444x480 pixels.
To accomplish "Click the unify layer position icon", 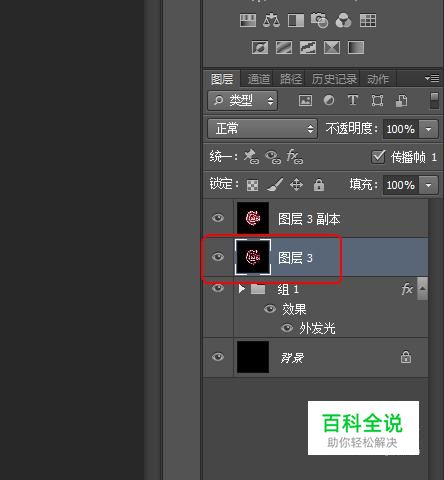I will [251, 156].
